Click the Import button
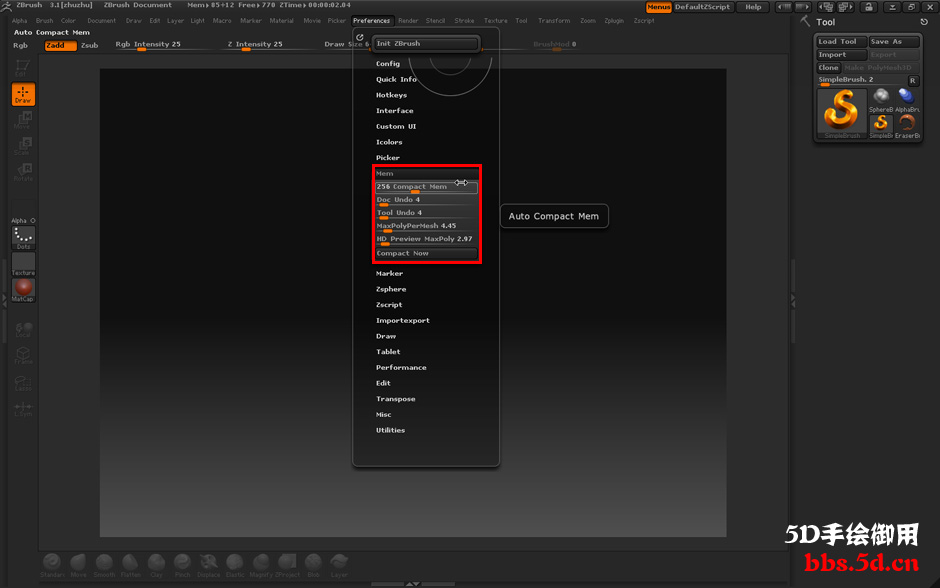Viewport: 940px width, 588px height. tap(842, 55)
